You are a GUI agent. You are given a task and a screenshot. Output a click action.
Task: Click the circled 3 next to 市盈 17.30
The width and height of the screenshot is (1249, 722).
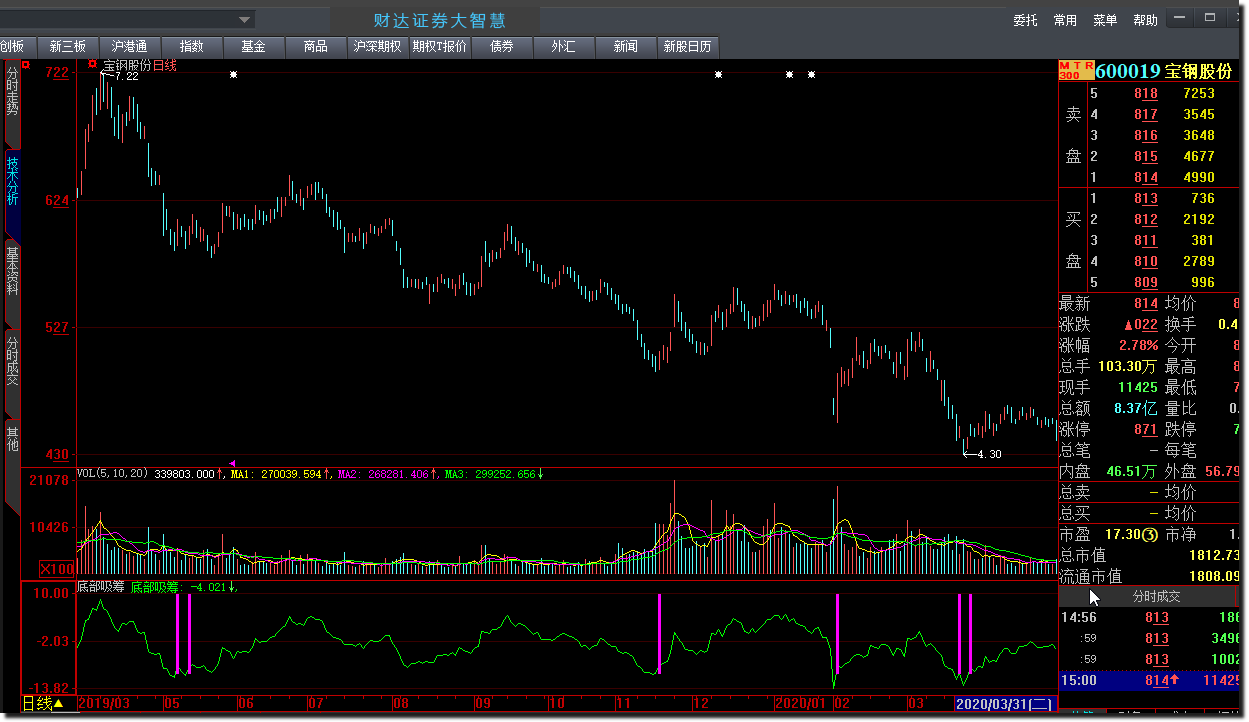1151,535
